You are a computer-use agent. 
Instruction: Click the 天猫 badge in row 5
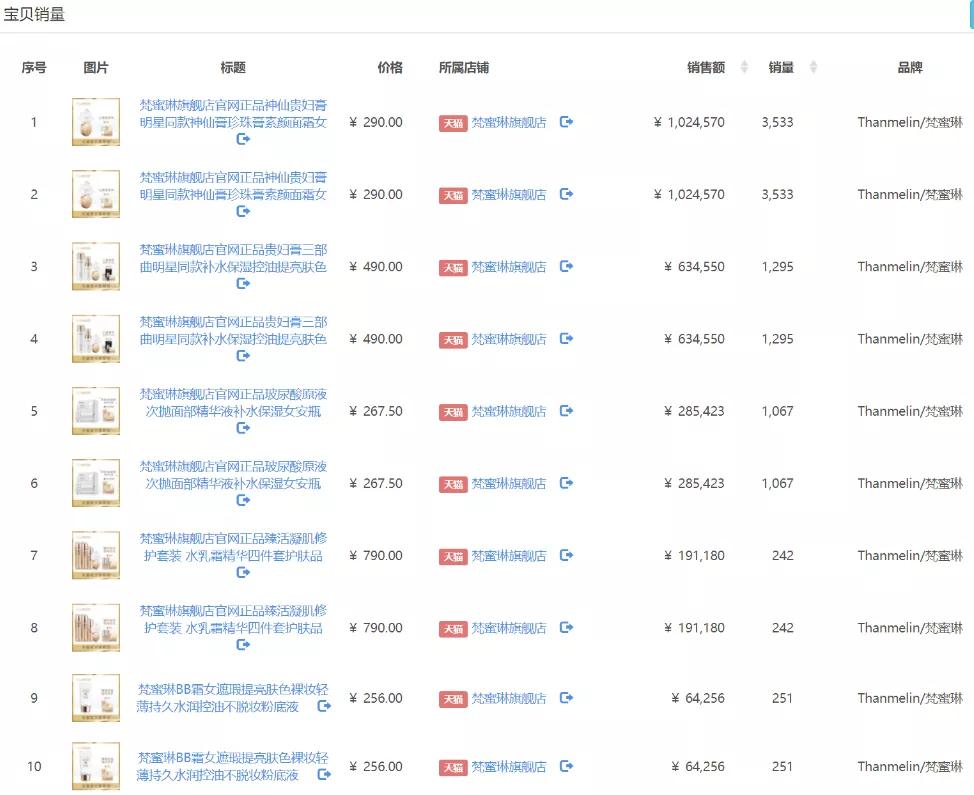(453, 412)
